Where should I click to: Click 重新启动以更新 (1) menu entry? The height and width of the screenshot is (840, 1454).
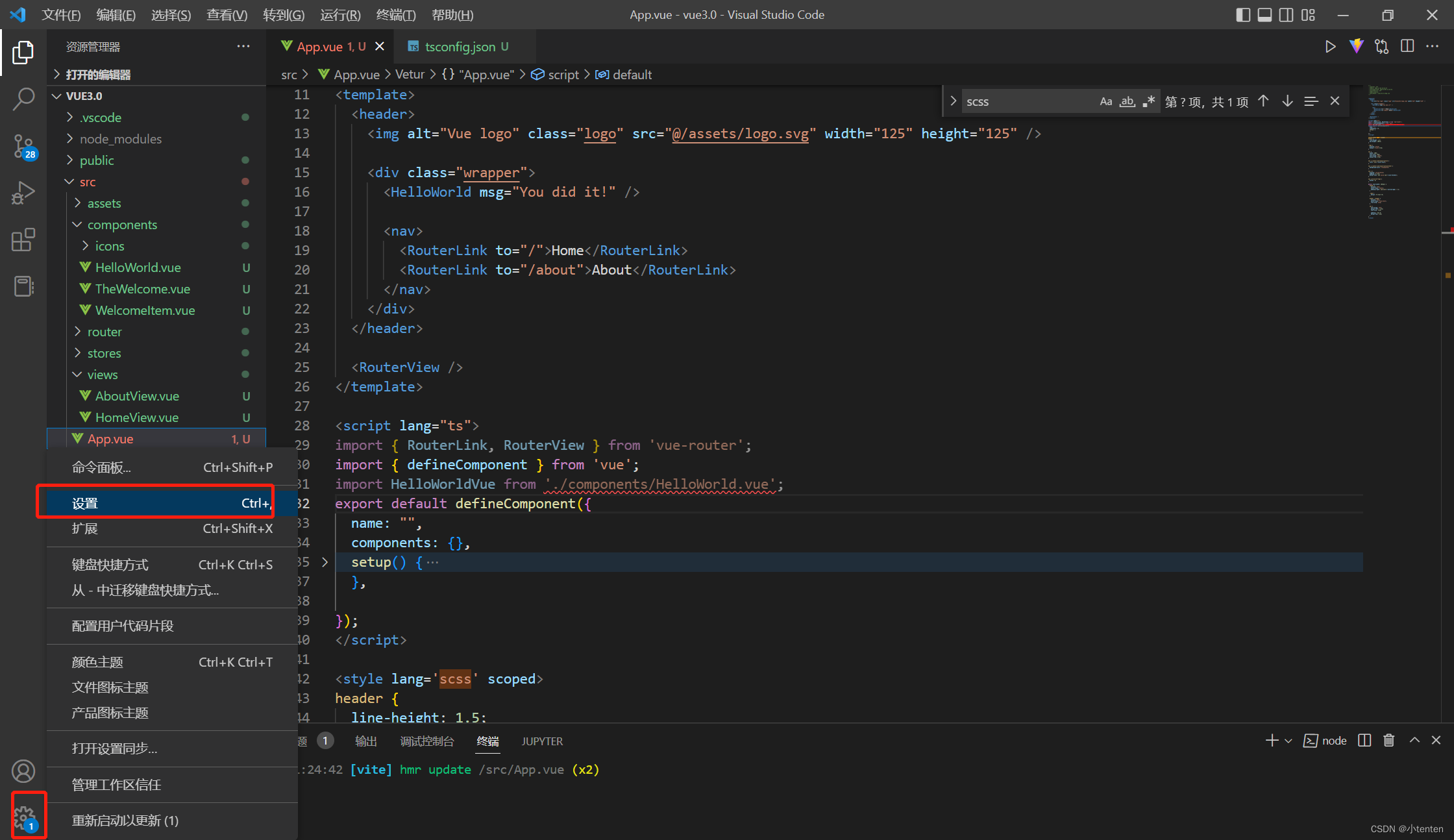click(x=172, y=821)
